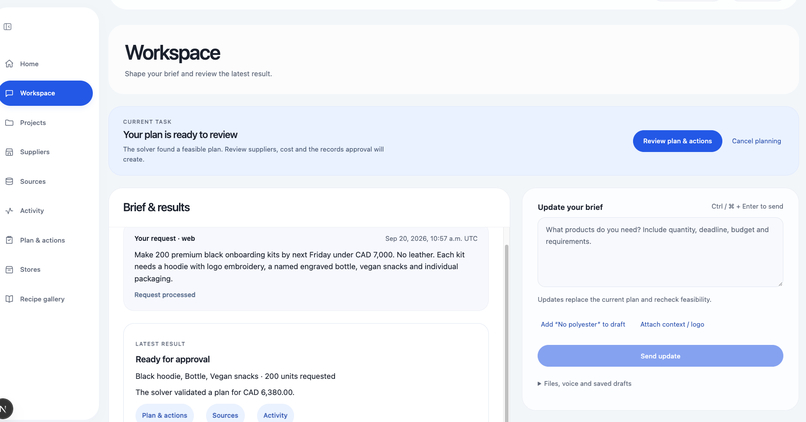This screenshot has height=422, width=806.
Task: Open Stores from the sidebar
Action: 30,269
